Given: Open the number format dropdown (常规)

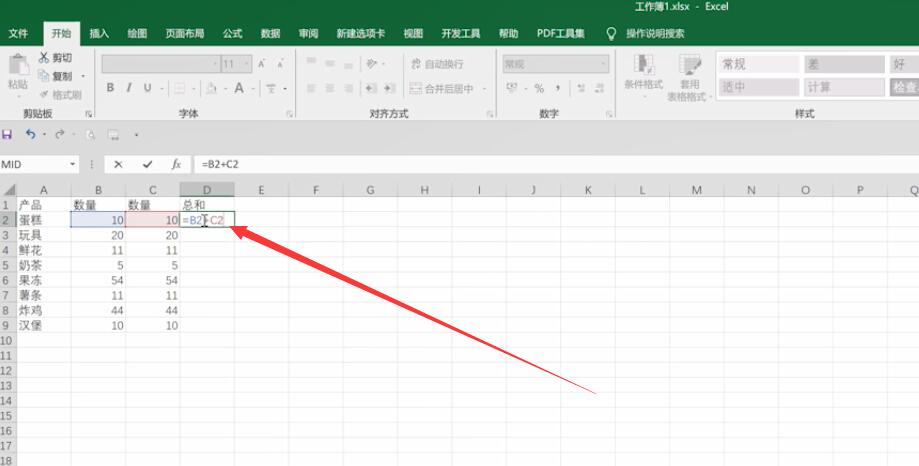Looking at the screenshot, I should pos(555,64).
